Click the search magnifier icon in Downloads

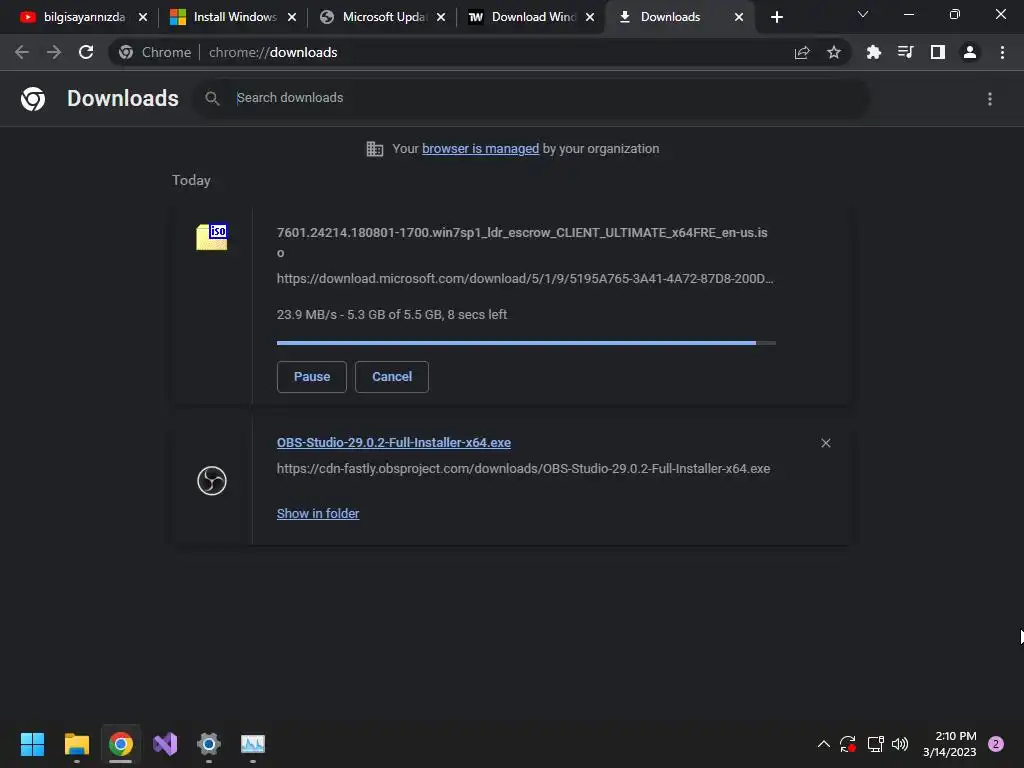click(212, 99)
